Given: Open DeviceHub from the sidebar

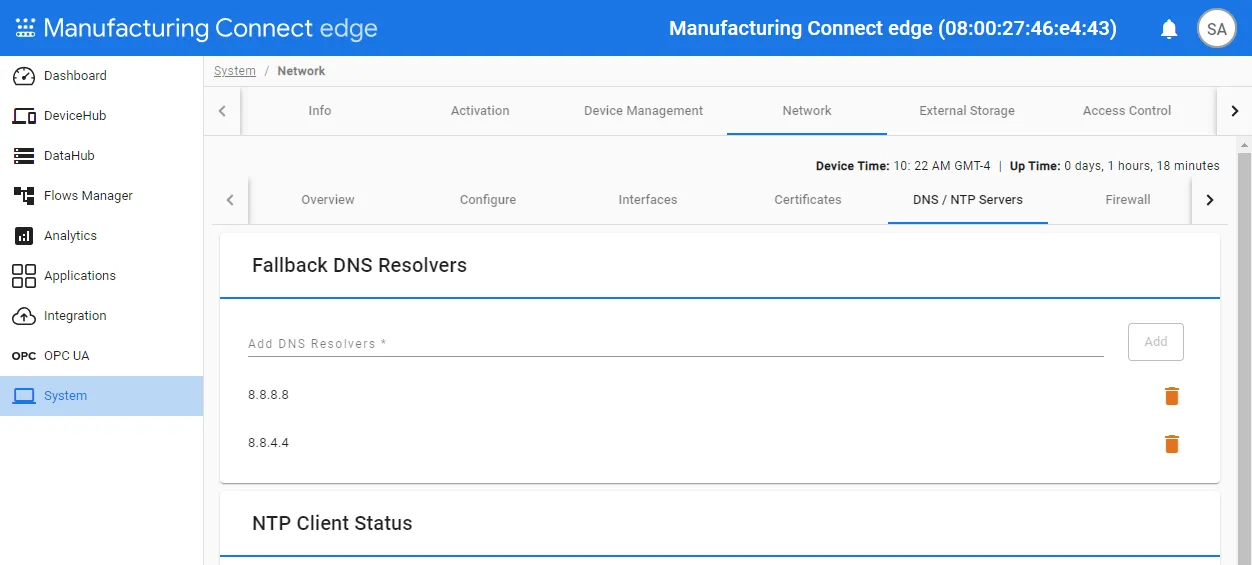Looking at the screenshot, I should tap(101, 116).
